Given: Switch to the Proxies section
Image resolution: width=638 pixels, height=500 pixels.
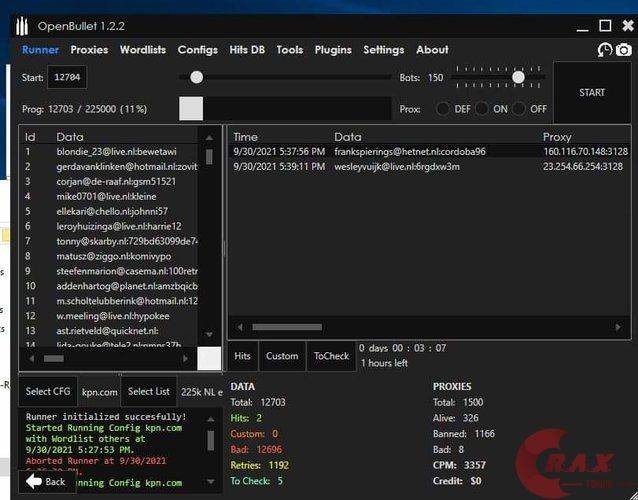Looking at the screenshot, I should click(89, 50).
